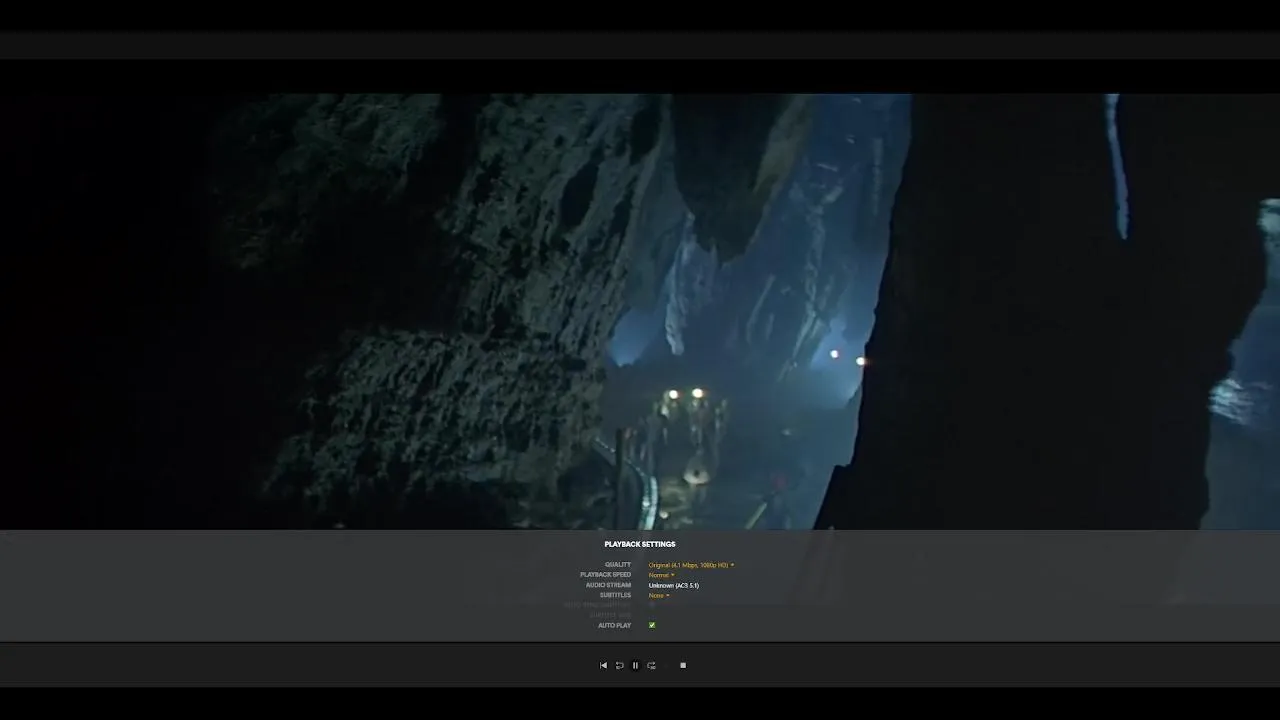Open the Quality dropdown set to Original

(691, 565)
